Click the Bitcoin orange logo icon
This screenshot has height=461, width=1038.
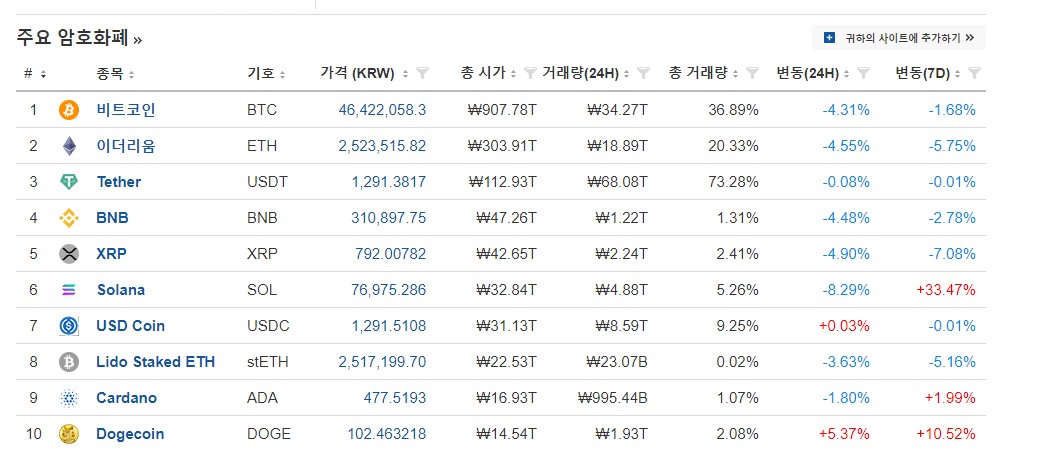(69, 110)
